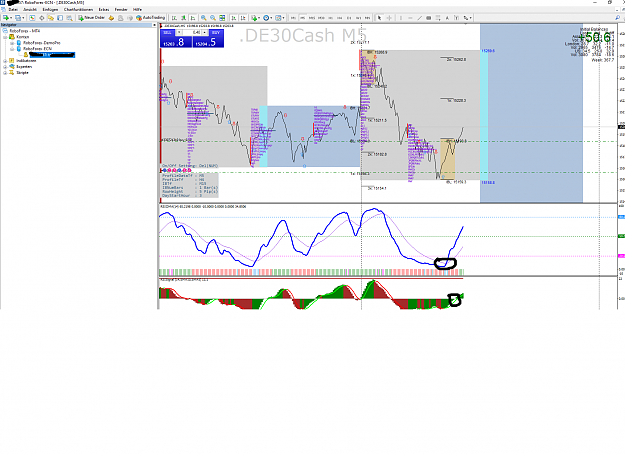The width and height of the screenshot is (625, 454).
Task: Select the RoboForex-DemoPro tree item
Action: tap(41, 43)
